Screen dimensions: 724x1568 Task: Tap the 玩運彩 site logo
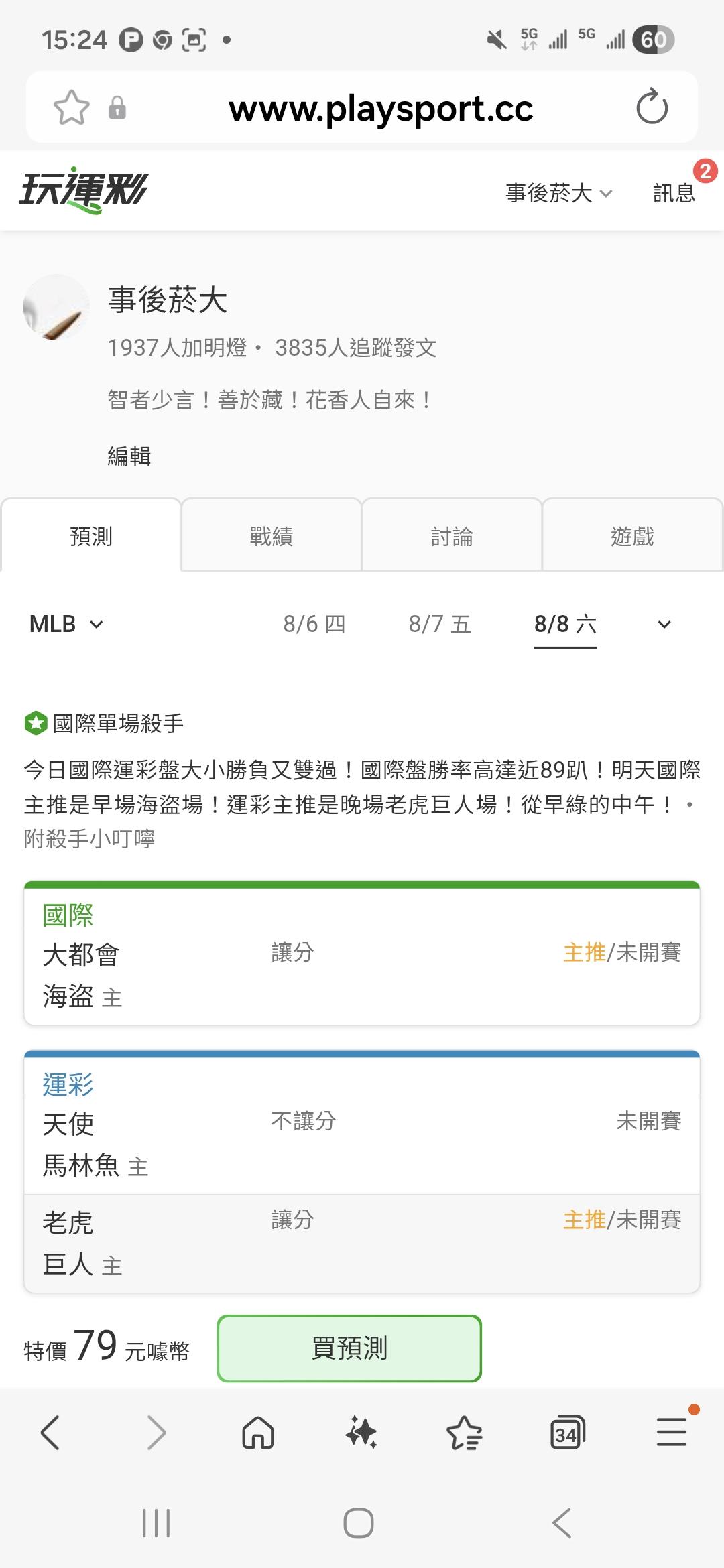coord(83,190)
